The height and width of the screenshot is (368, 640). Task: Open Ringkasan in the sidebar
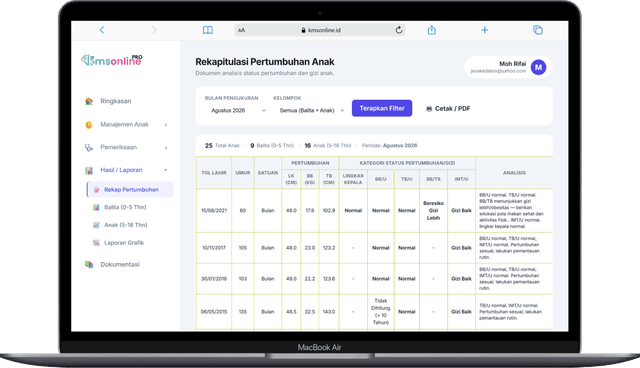tap(116, 101)
